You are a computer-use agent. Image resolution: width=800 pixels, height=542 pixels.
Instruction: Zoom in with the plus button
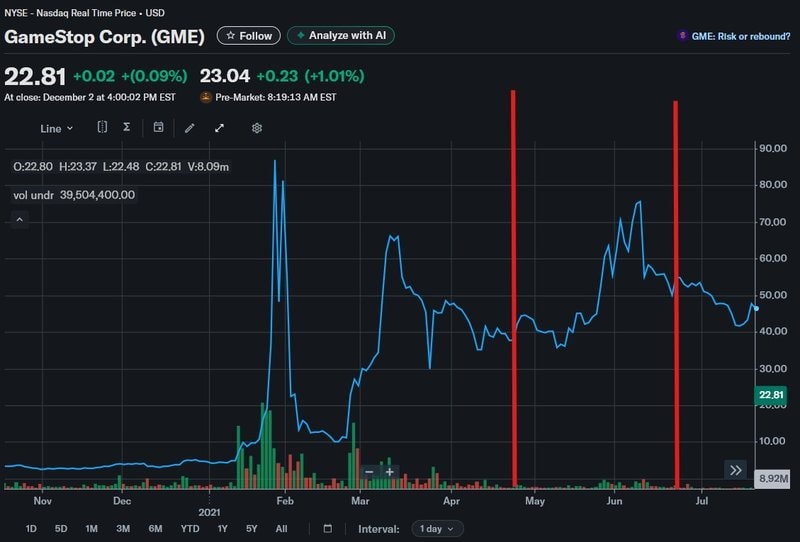tap(390, 471)
